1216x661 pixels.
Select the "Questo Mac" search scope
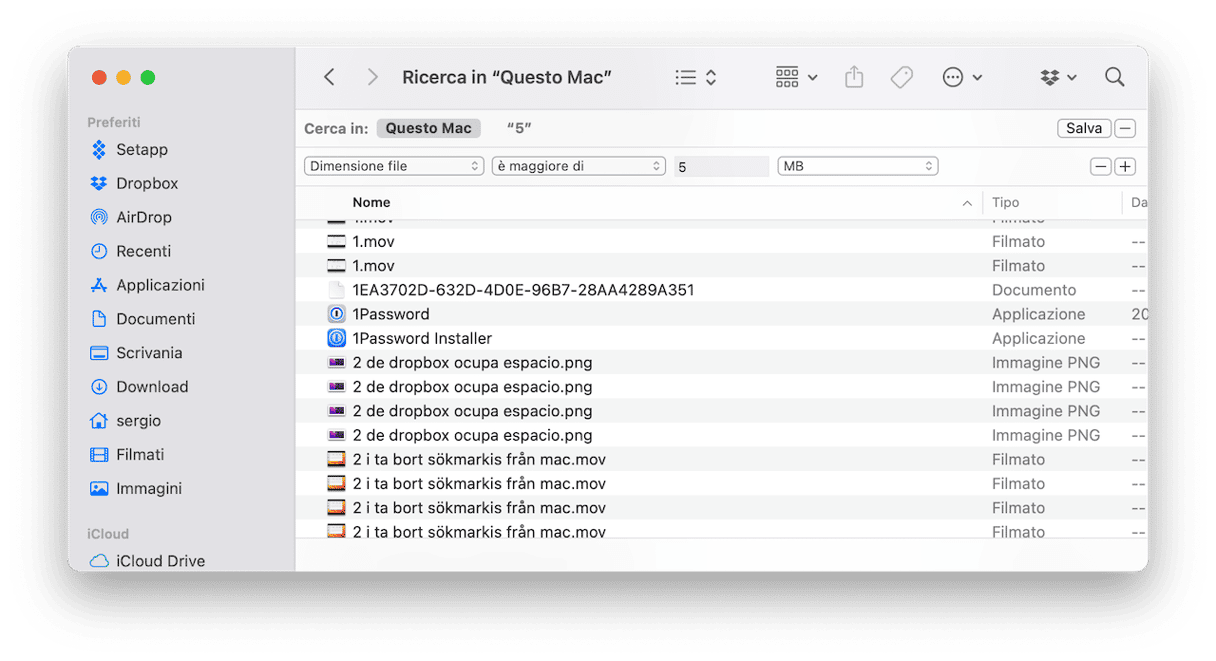coord(428,128)
